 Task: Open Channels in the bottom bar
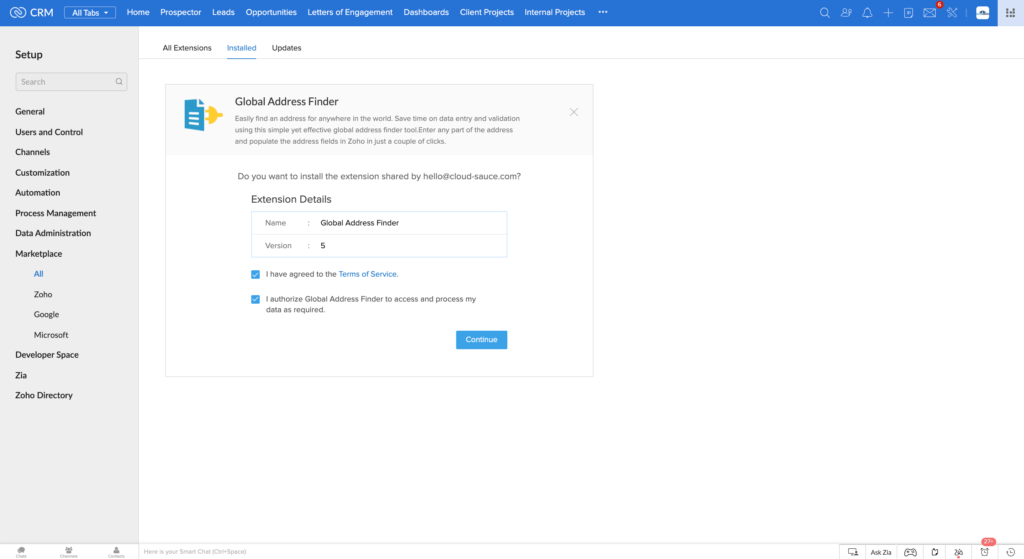[x=69, y=552]
